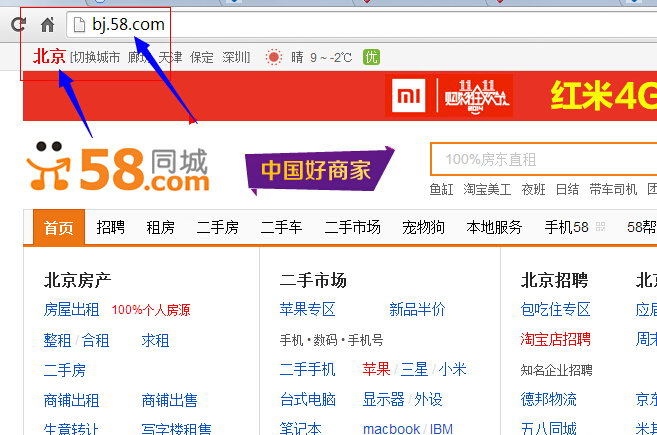Image resolution: width=657 pixels, height=435 pixels.
Task: Select 天津 in the city shortcuts
Action: (x=170, y=57)
